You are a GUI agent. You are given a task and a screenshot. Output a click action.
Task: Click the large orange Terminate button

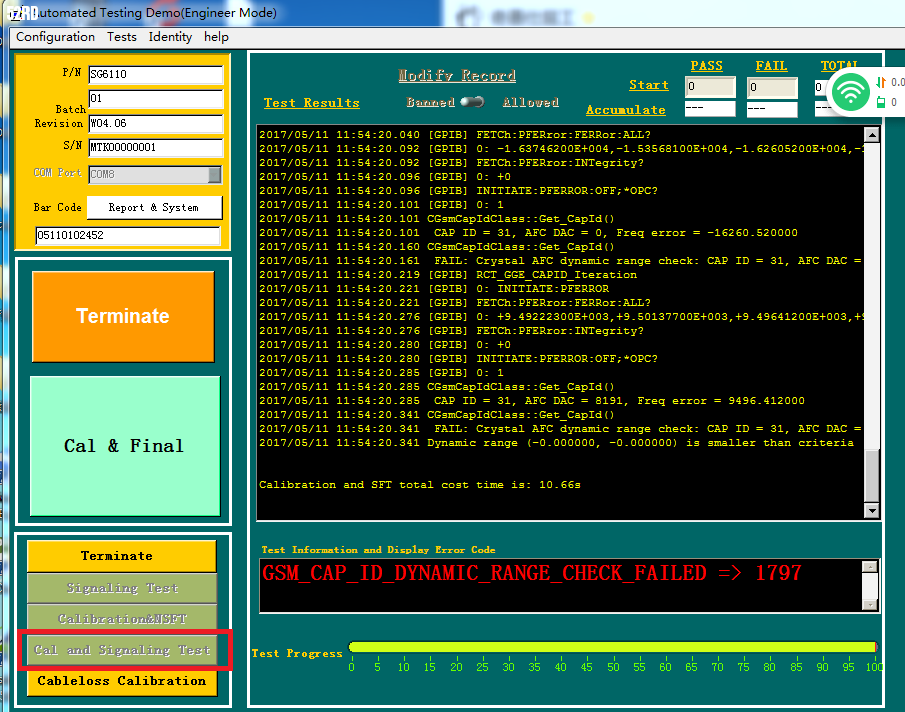click(x=123, y=316)
